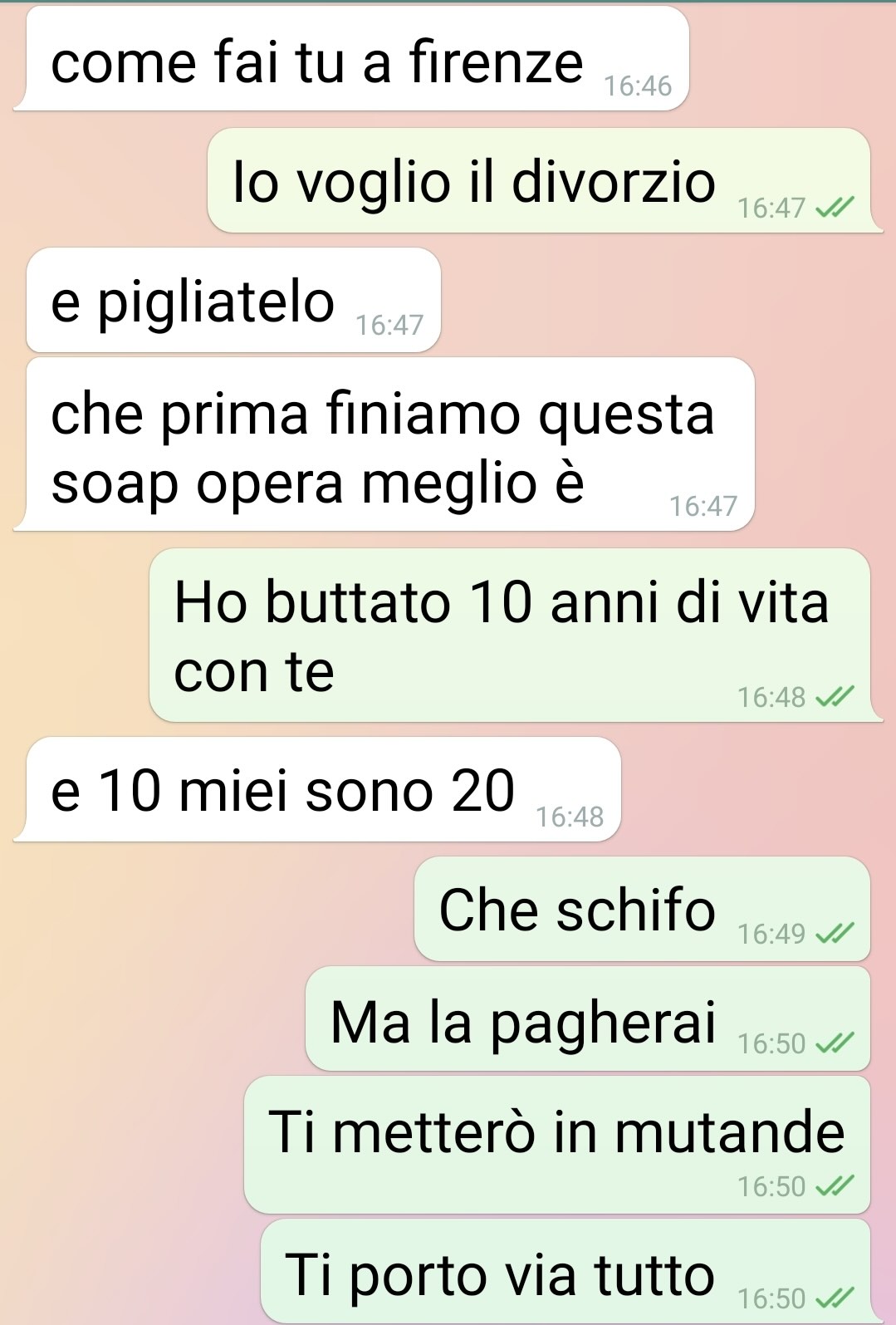Screen dimensions: 896x1325
Task: Tap read ticks on 'Ma la pagherai'
Action: click(x=835, y=1043)
